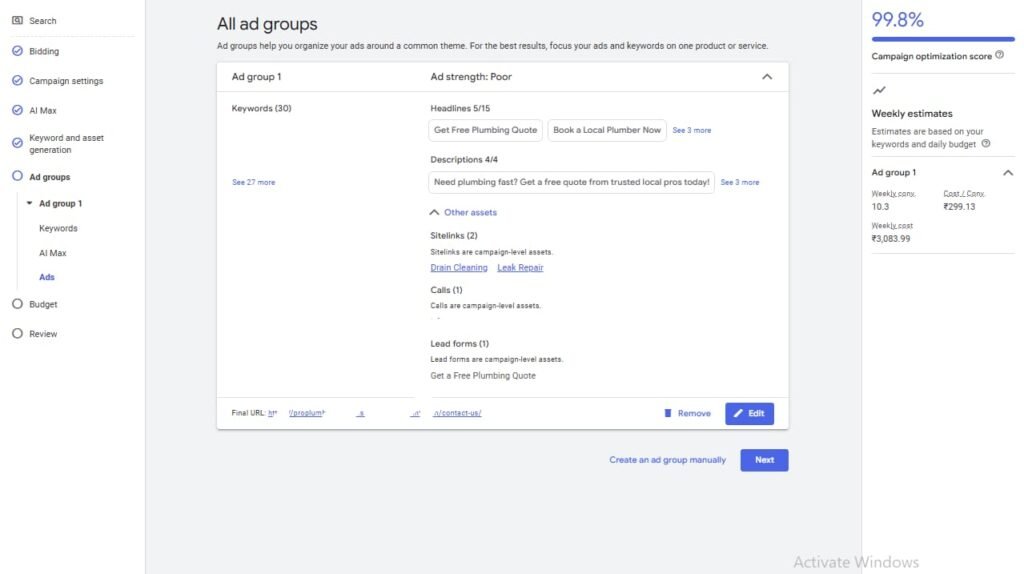Image resolution: width=1024 pixels, height=574 pixels.
Task: Open Leak Repair sitelink
Action: [520, 267]
